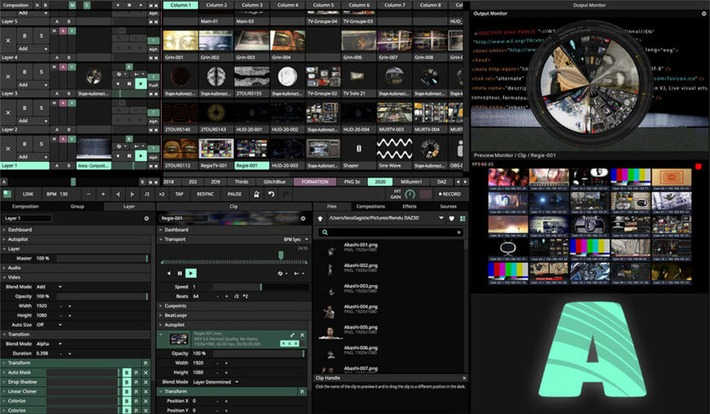Expand Layer Autopilot section
Viewport: 710px width, 414px height.
click(x=76, y=239)
